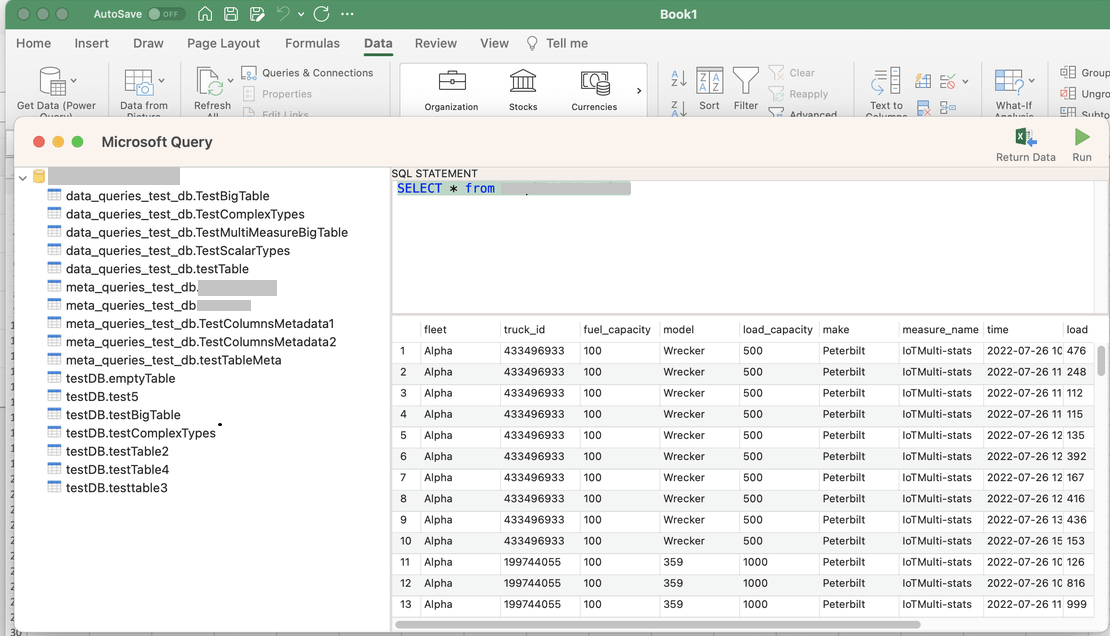Open the Undo history dropdown arrow
The width and height of the screenshot is (1111, 638).
[301, 14]
